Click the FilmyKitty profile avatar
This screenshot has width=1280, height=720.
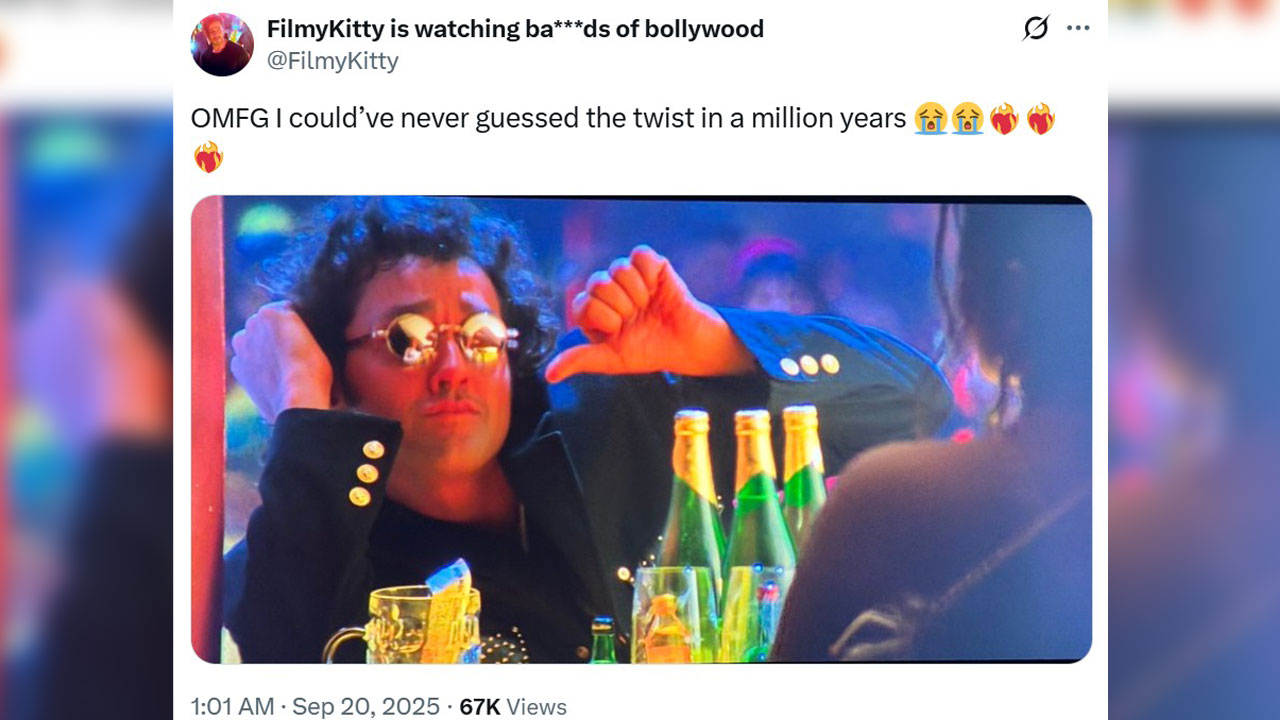point(222,45)
